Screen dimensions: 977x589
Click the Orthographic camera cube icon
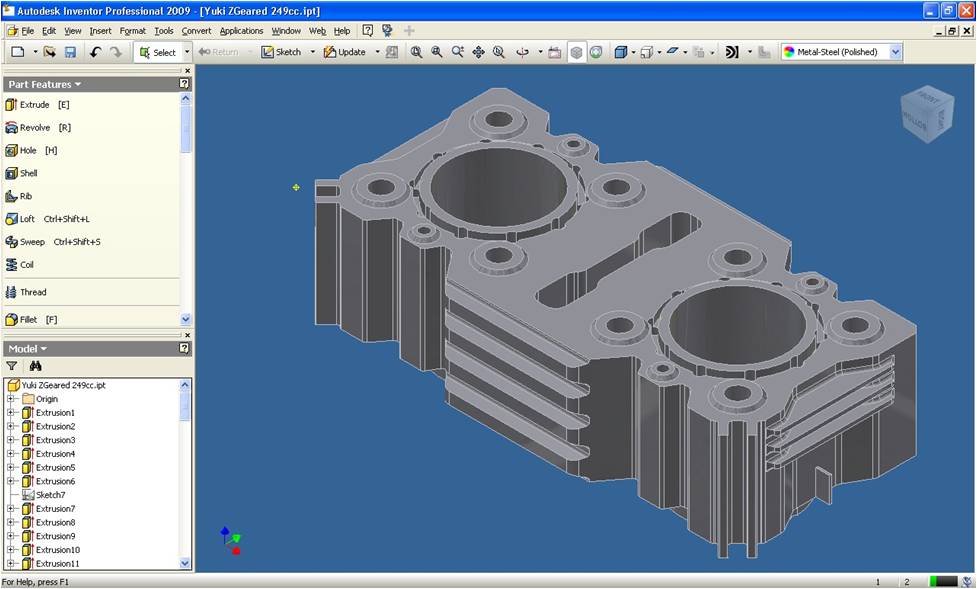[647, 52]
